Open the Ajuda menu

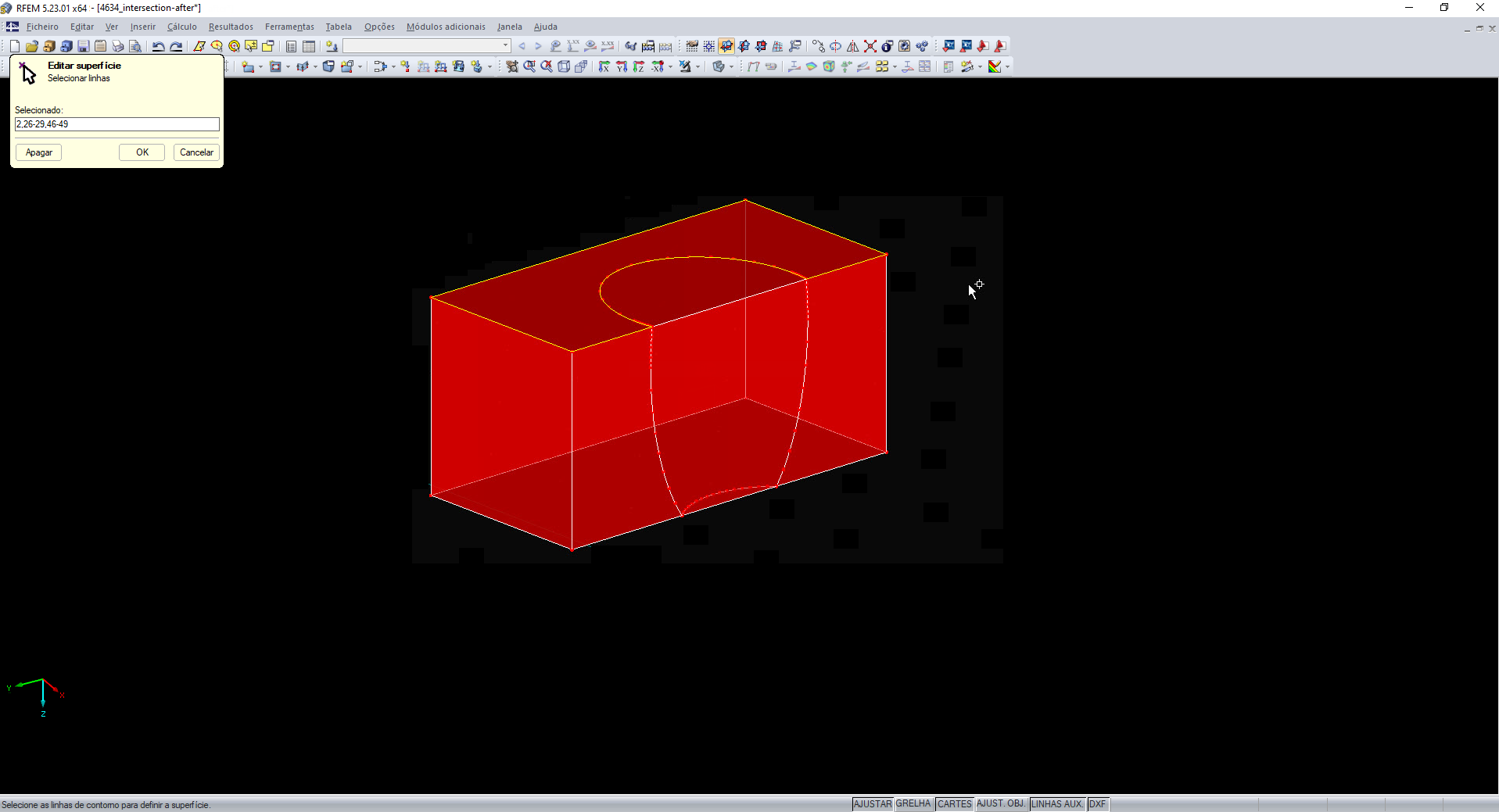tap(546, 27)
